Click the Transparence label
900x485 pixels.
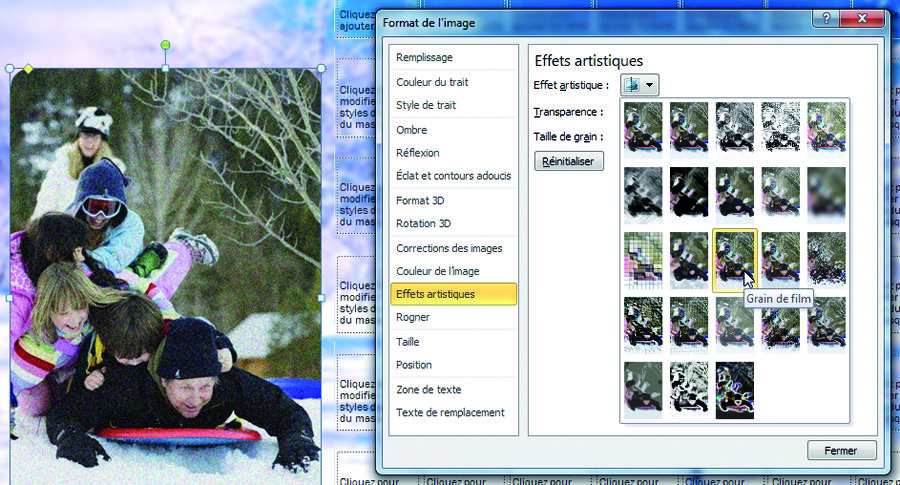[568, 112]
